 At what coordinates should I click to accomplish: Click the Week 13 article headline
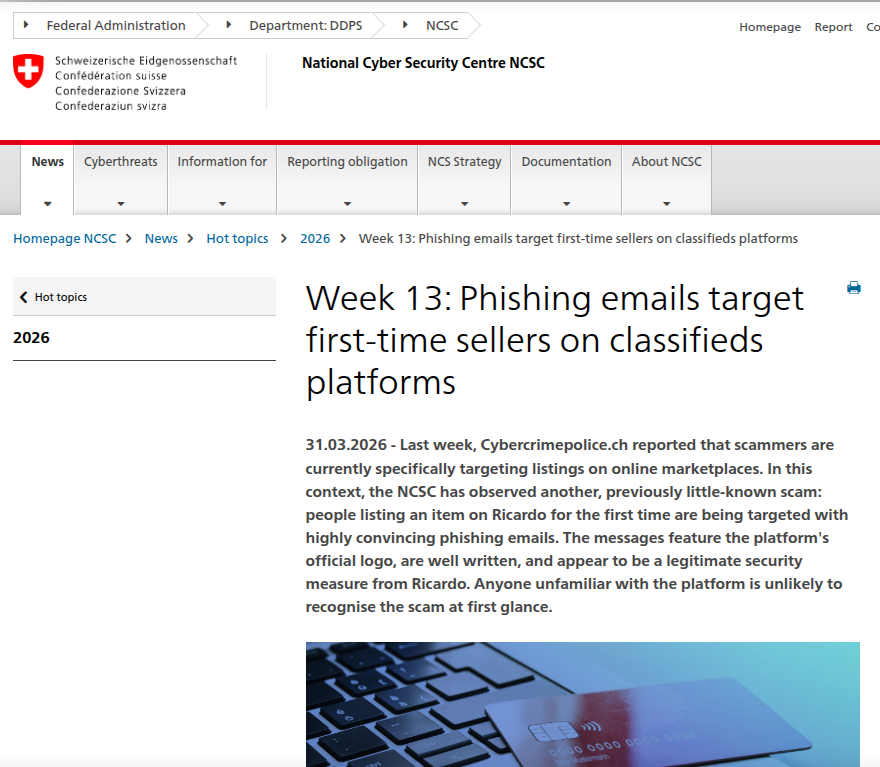tap(554, 340)
